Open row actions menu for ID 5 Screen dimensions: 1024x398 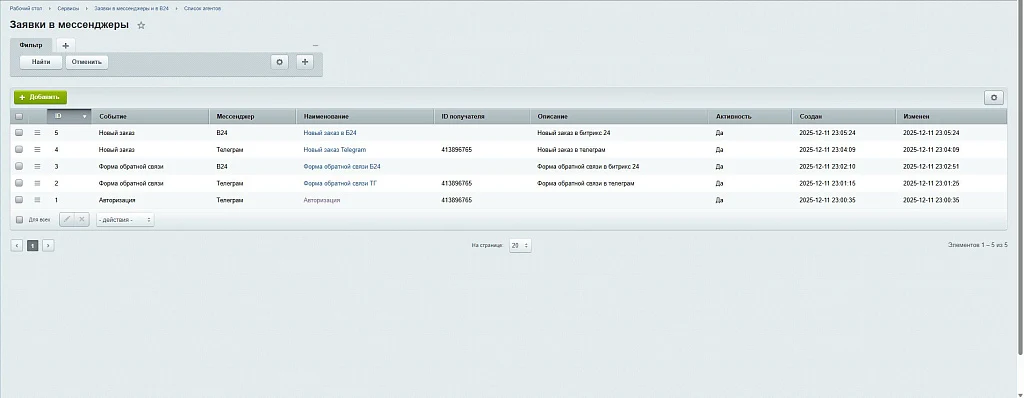[37, 133]
